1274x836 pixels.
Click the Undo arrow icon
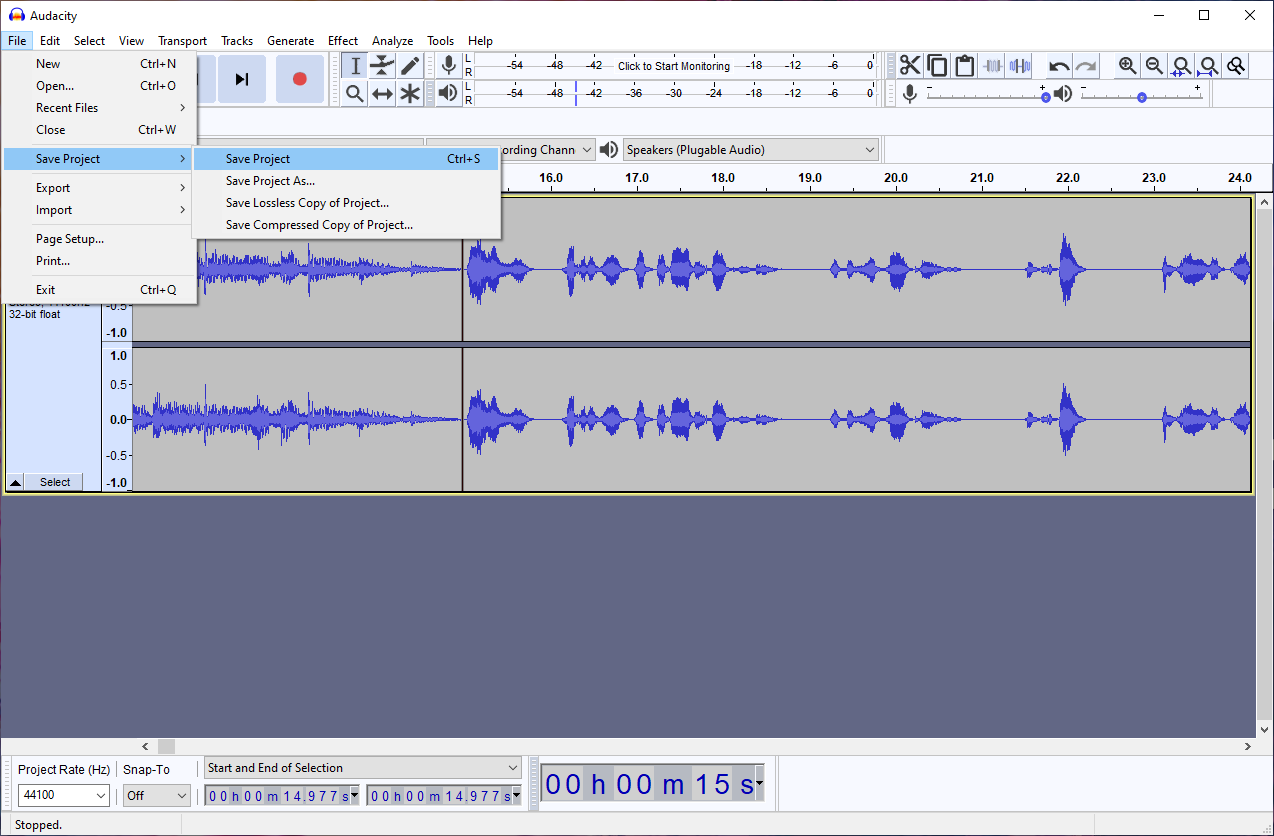pos(1059,66)
